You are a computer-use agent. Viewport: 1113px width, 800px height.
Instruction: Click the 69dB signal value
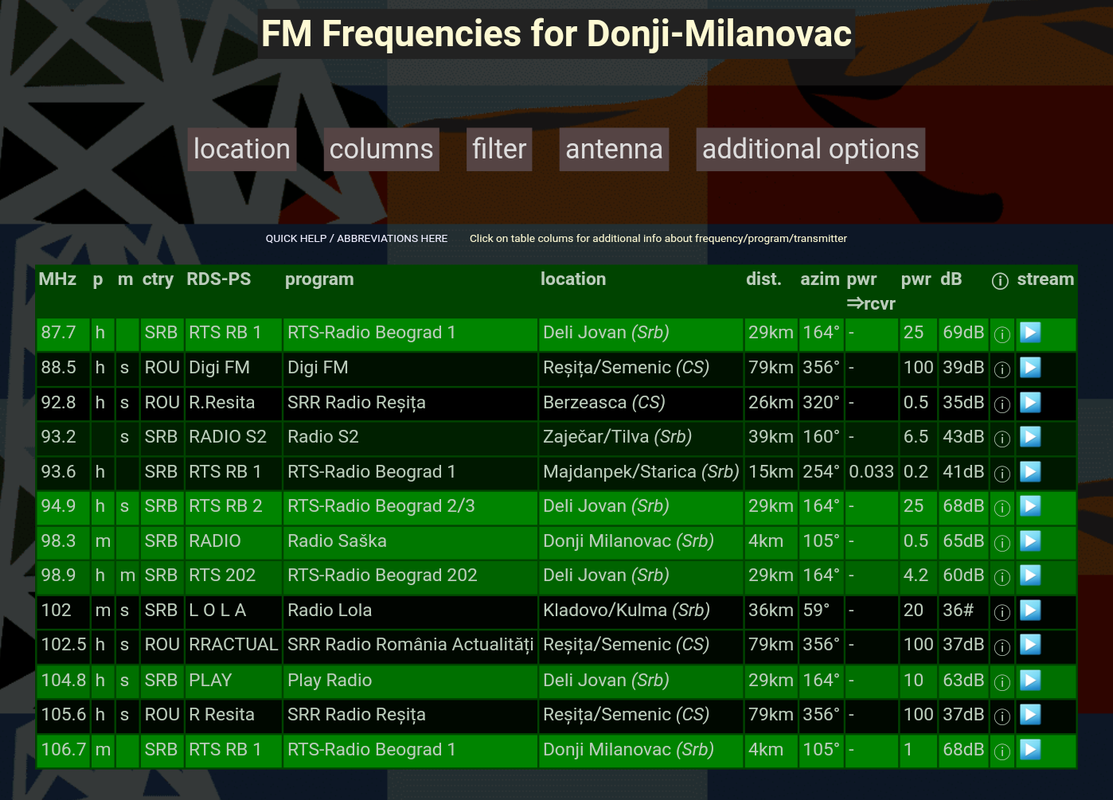pos(963,332)
